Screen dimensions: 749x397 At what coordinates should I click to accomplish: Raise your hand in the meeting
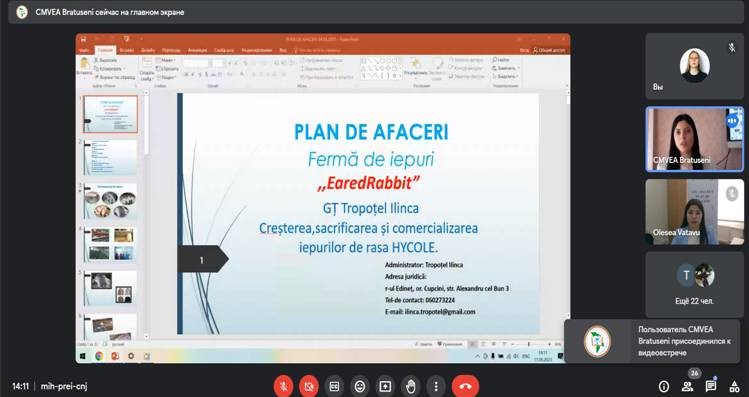pyautogui.click(x=410, y=386)
